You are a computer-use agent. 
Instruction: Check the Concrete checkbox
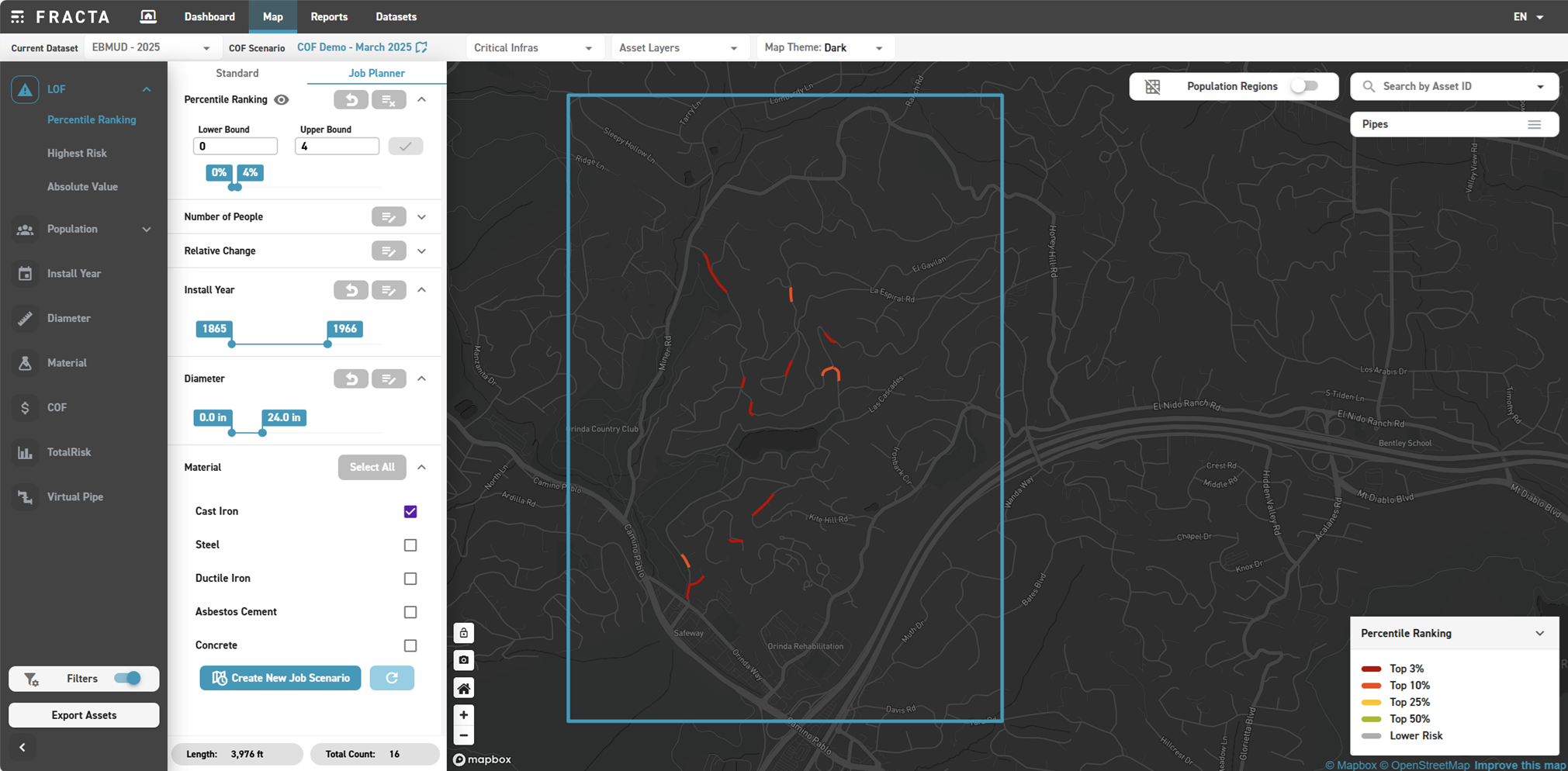tap(410, 645)
